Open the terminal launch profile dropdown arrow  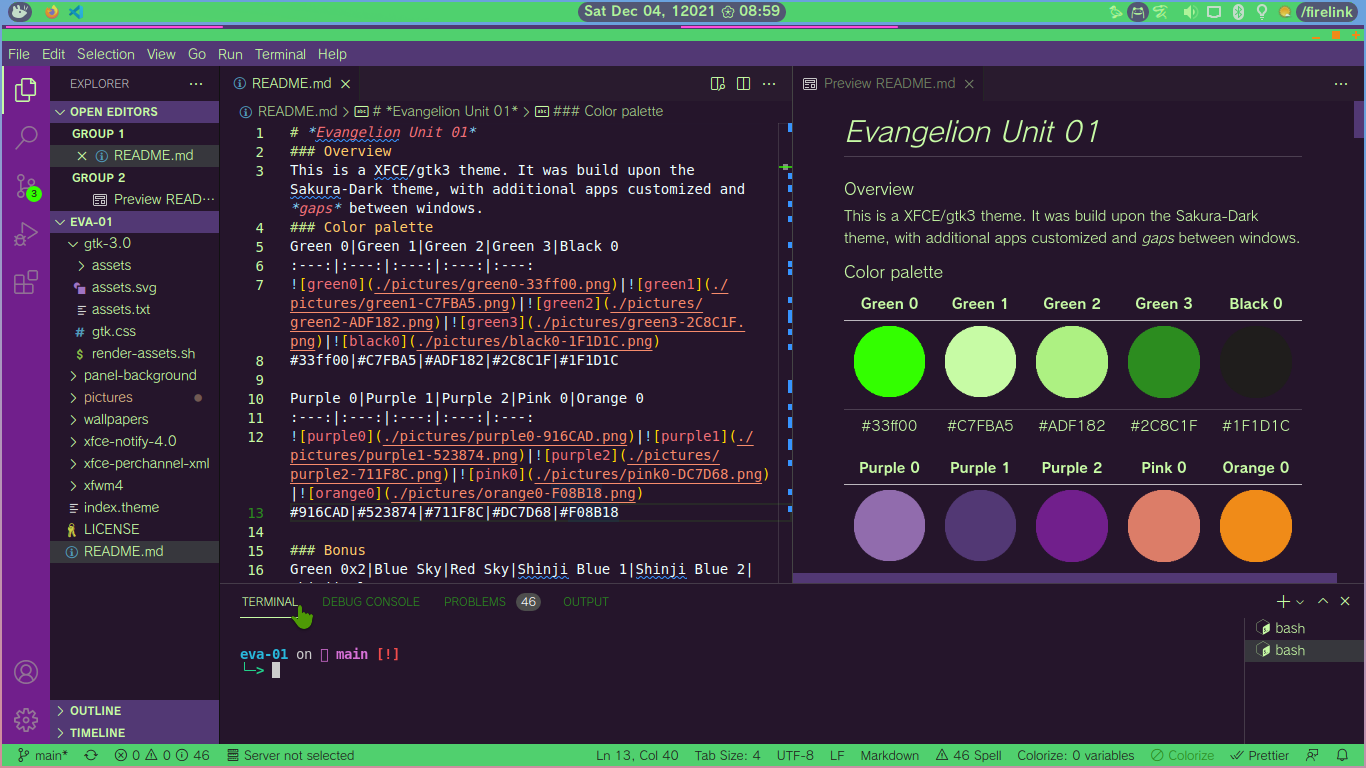click(x=1300, y=602)
